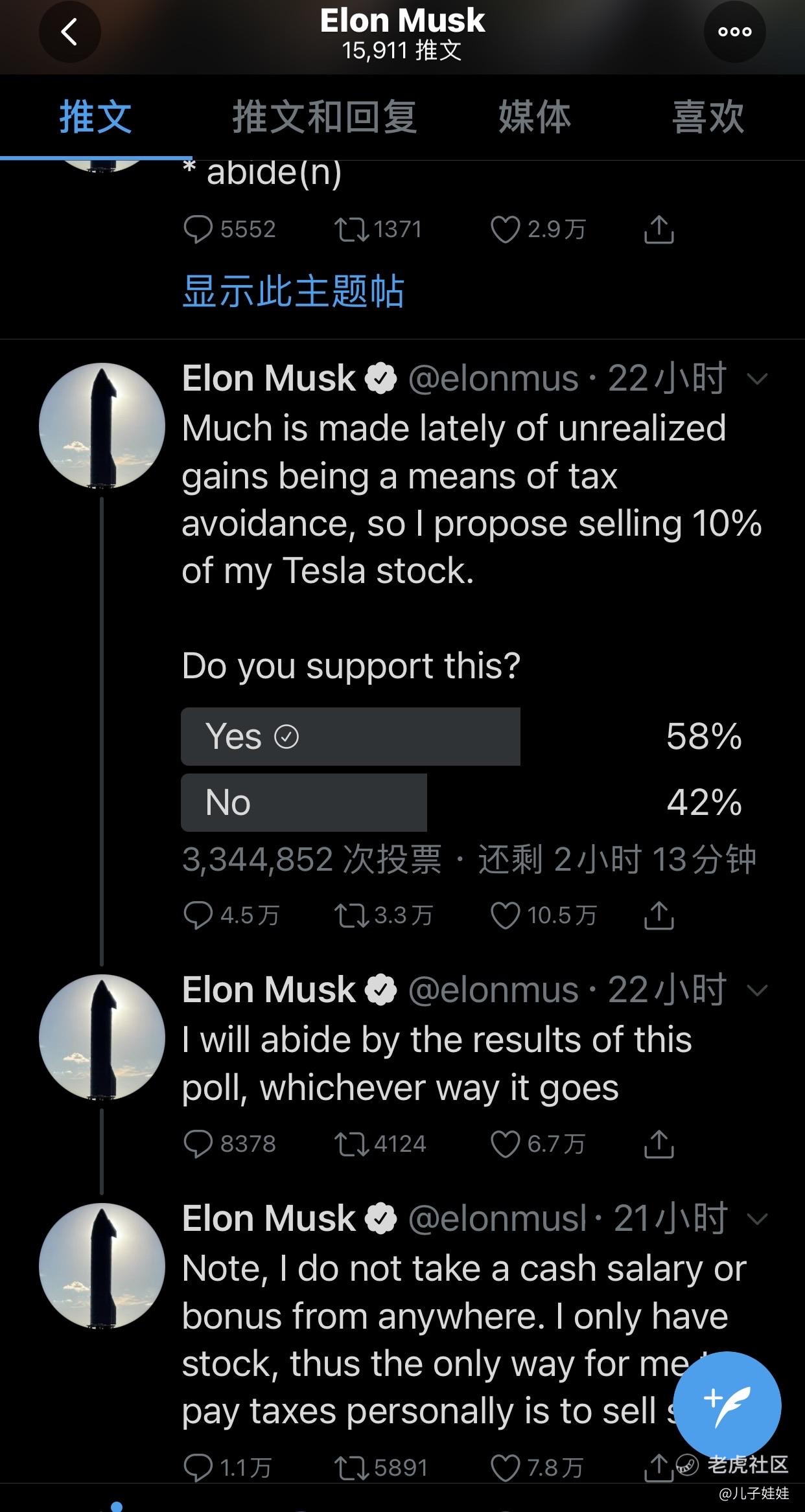The width and height of the screenshot is (805, 1512).
Task: Retweet the Tesla stock poll tweet
Action: click(x=351, y=915)
